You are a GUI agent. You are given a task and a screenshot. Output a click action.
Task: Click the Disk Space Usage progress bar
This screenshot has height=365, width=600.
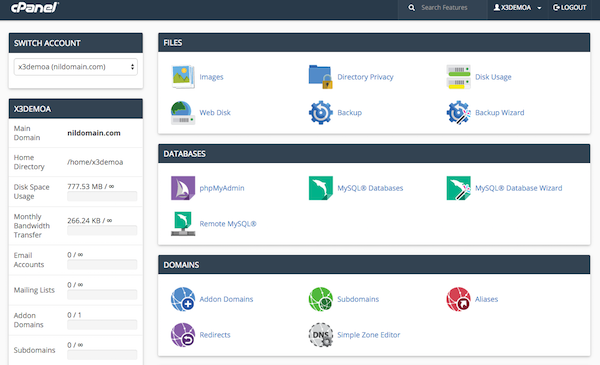(x=102, y=196)
